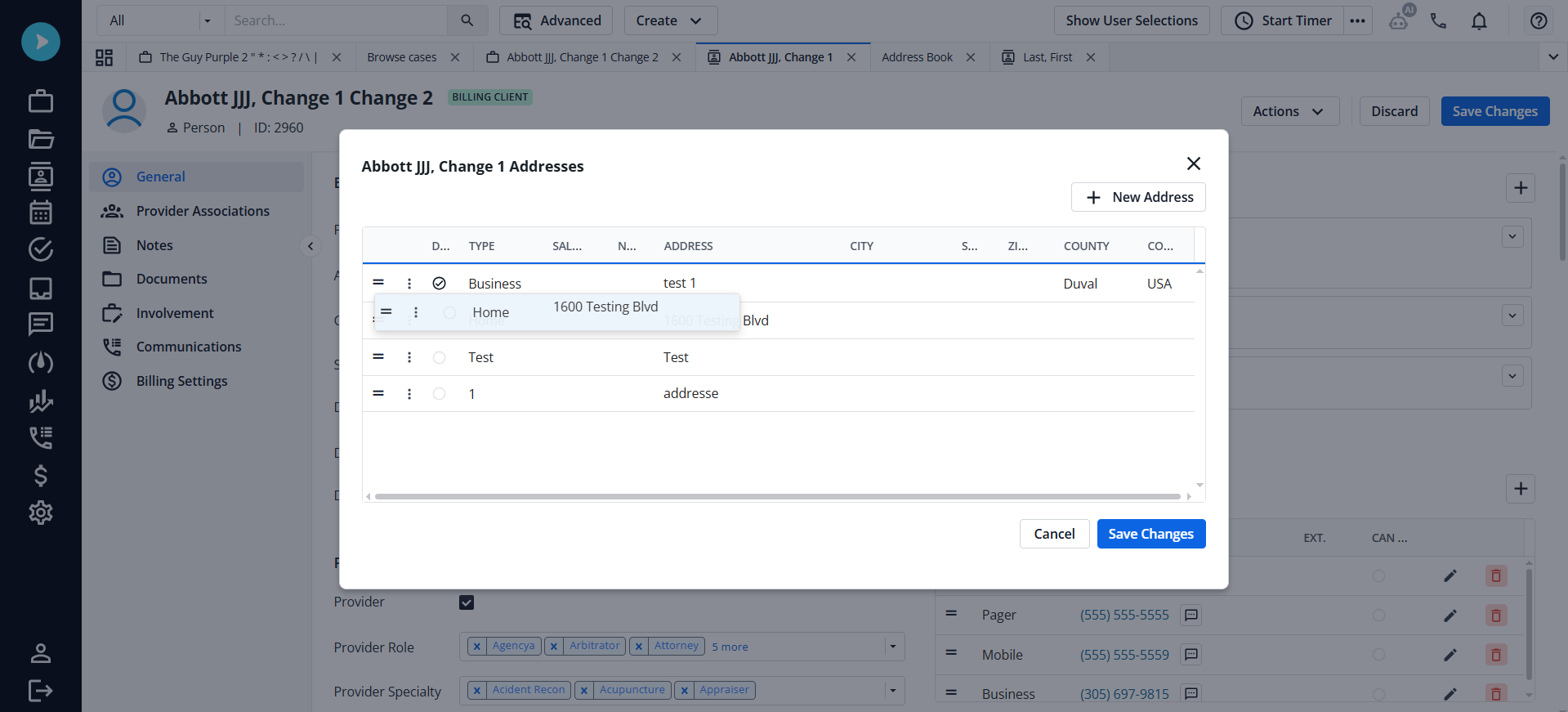Open three-dot menu for Business address row
The width and height of the screenshot is (1568, 712).
(409, 284)
